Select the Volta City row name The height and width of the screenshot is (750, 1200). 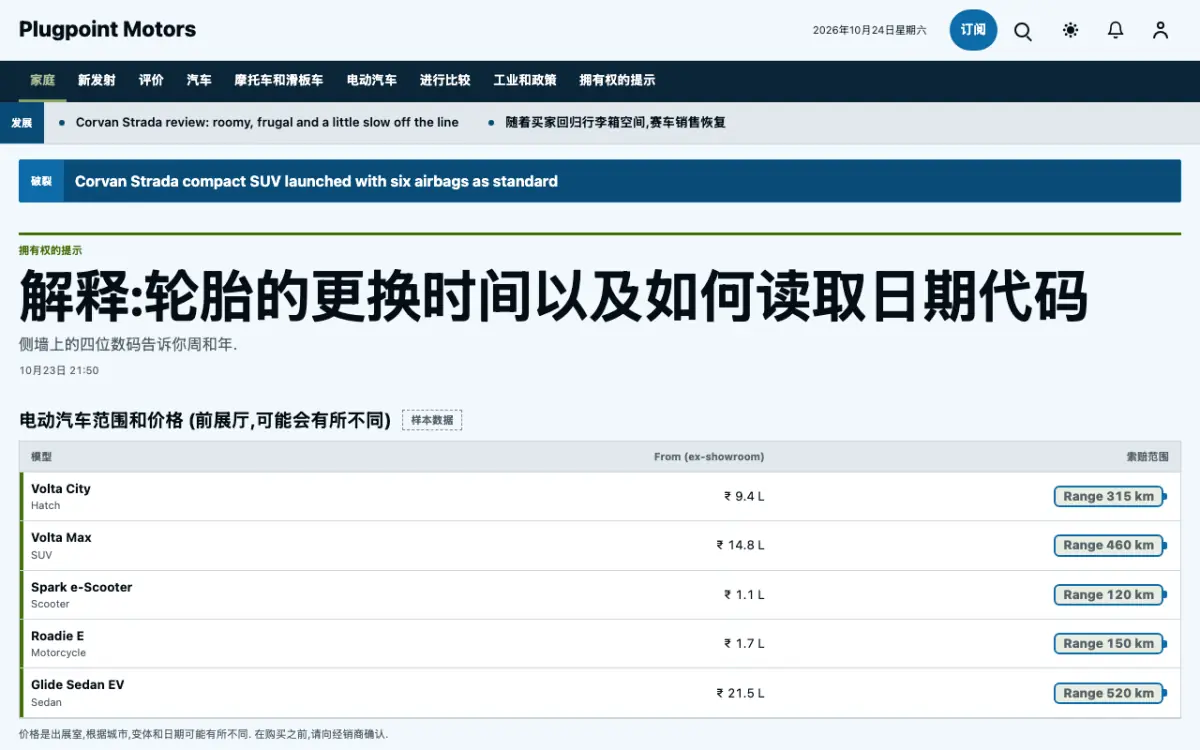(x=61, y=489)
